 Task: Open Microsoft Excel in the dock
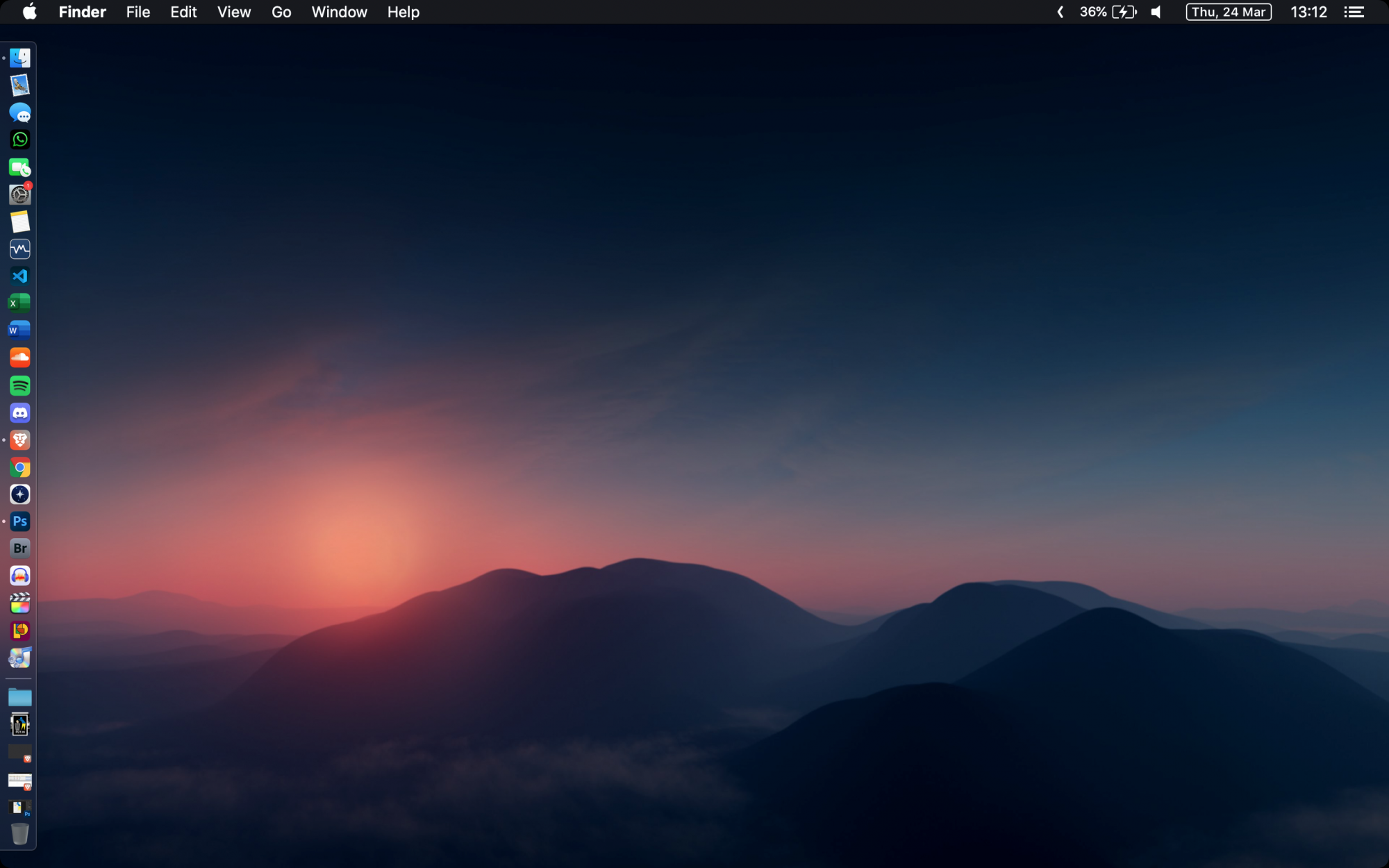tap(20, 303)
